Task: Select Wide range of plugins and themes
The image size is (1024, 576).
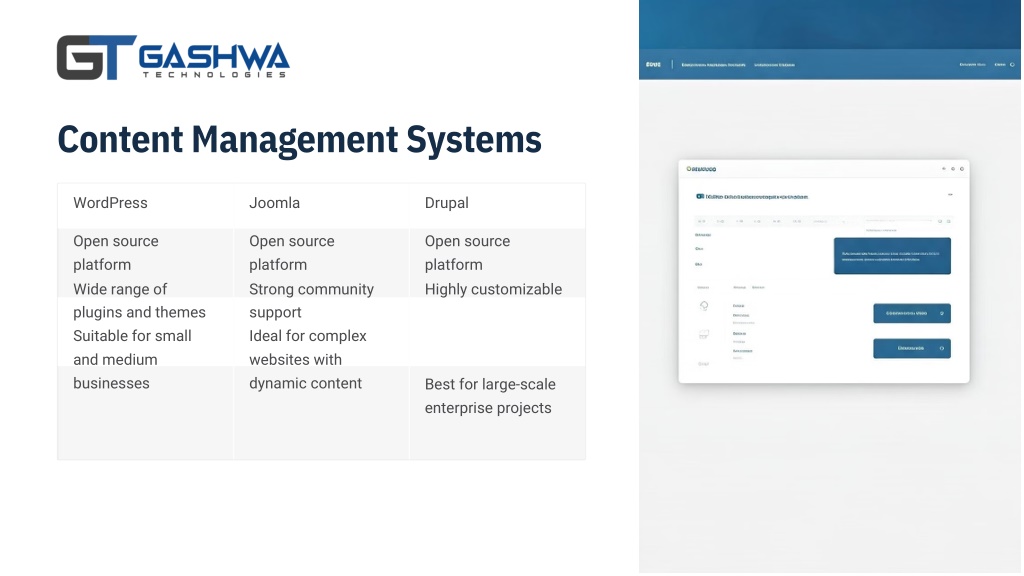Action: pyautogui.click(x=139, y=300)
